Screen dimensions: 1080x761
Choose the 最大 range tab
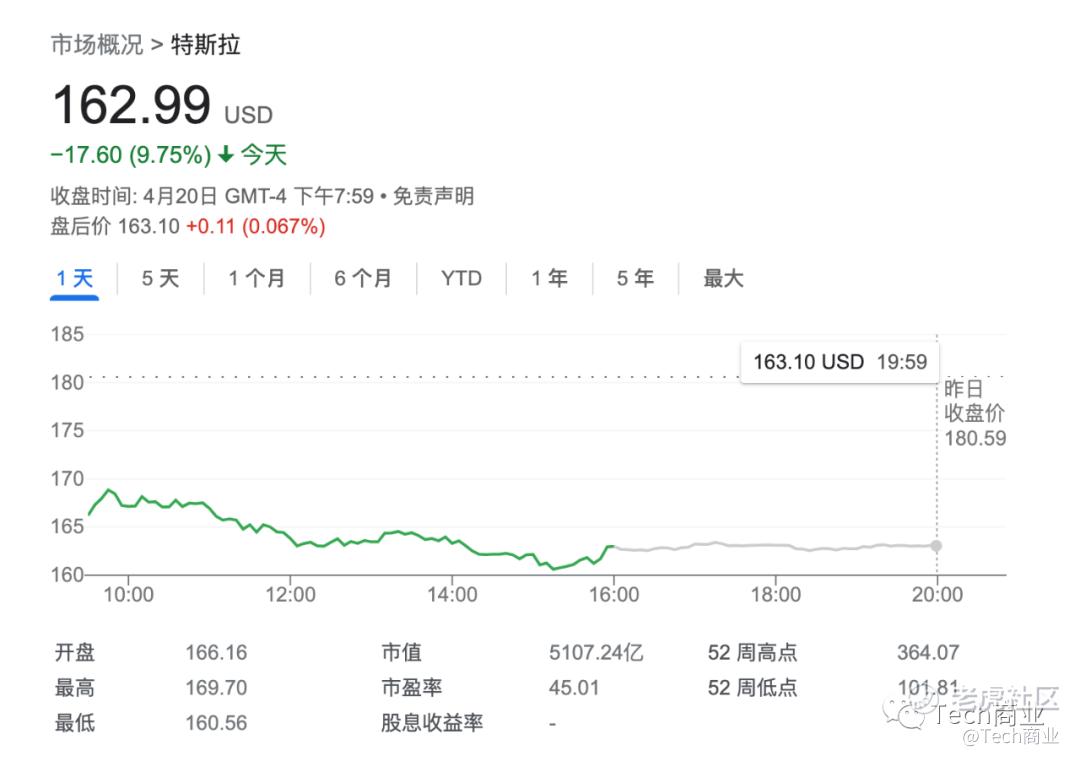pyautogui.click(x=723, y=279)
